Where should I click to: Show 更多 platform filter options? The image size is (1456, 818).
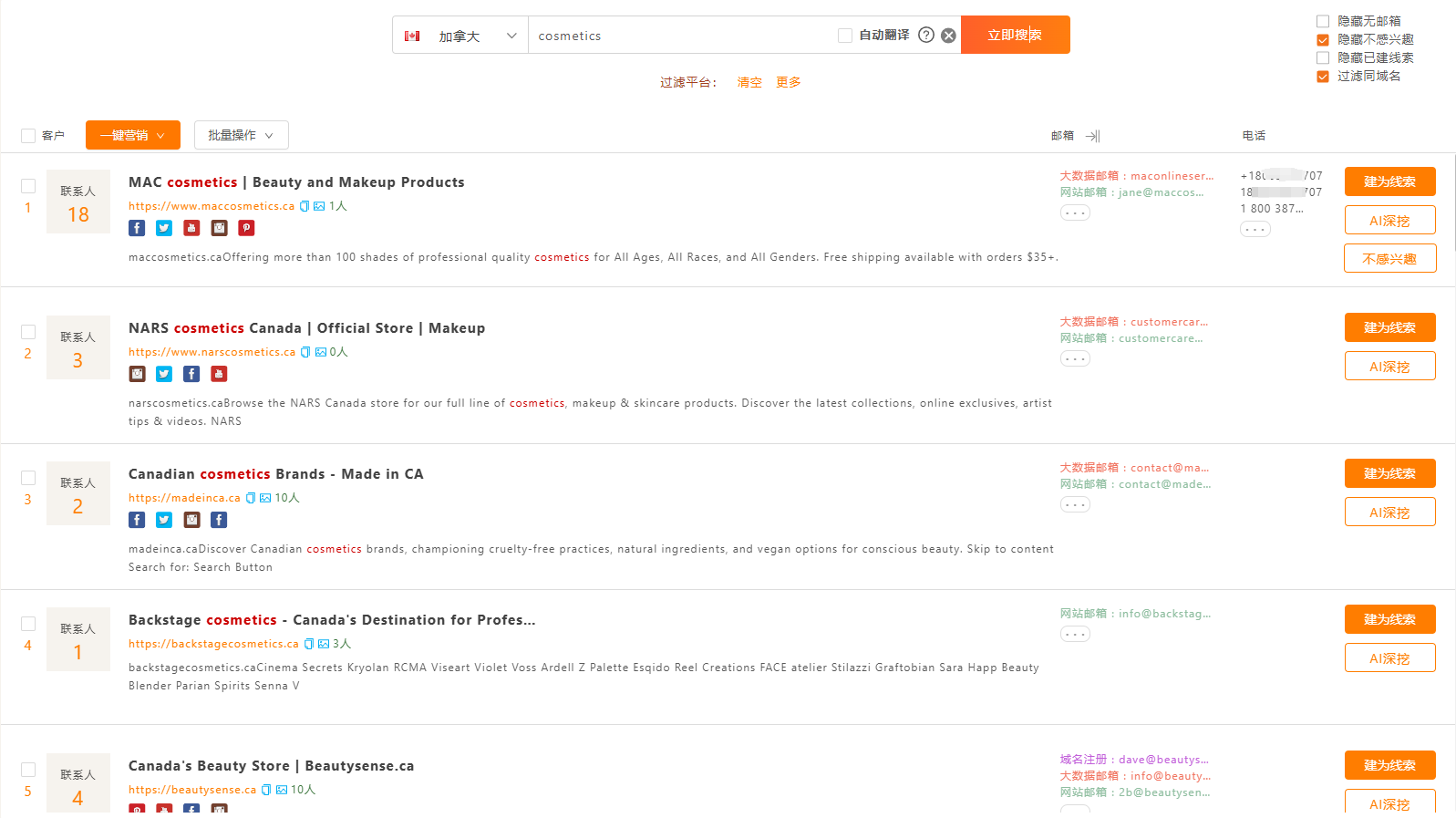pyautogui.click(x=789, y=82)
